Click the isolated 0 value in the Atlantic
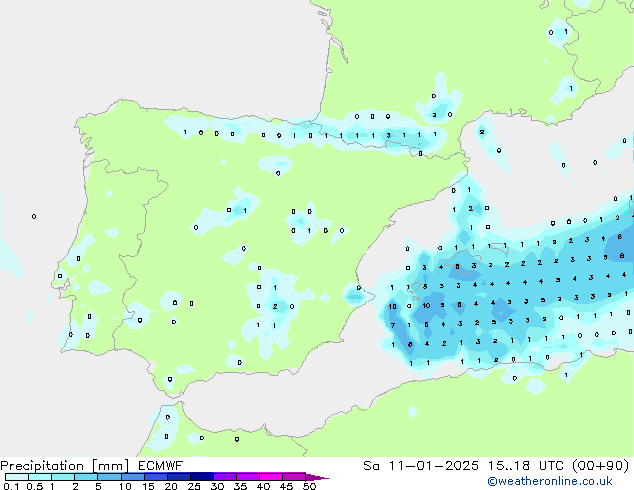 (x=34, y=216)
